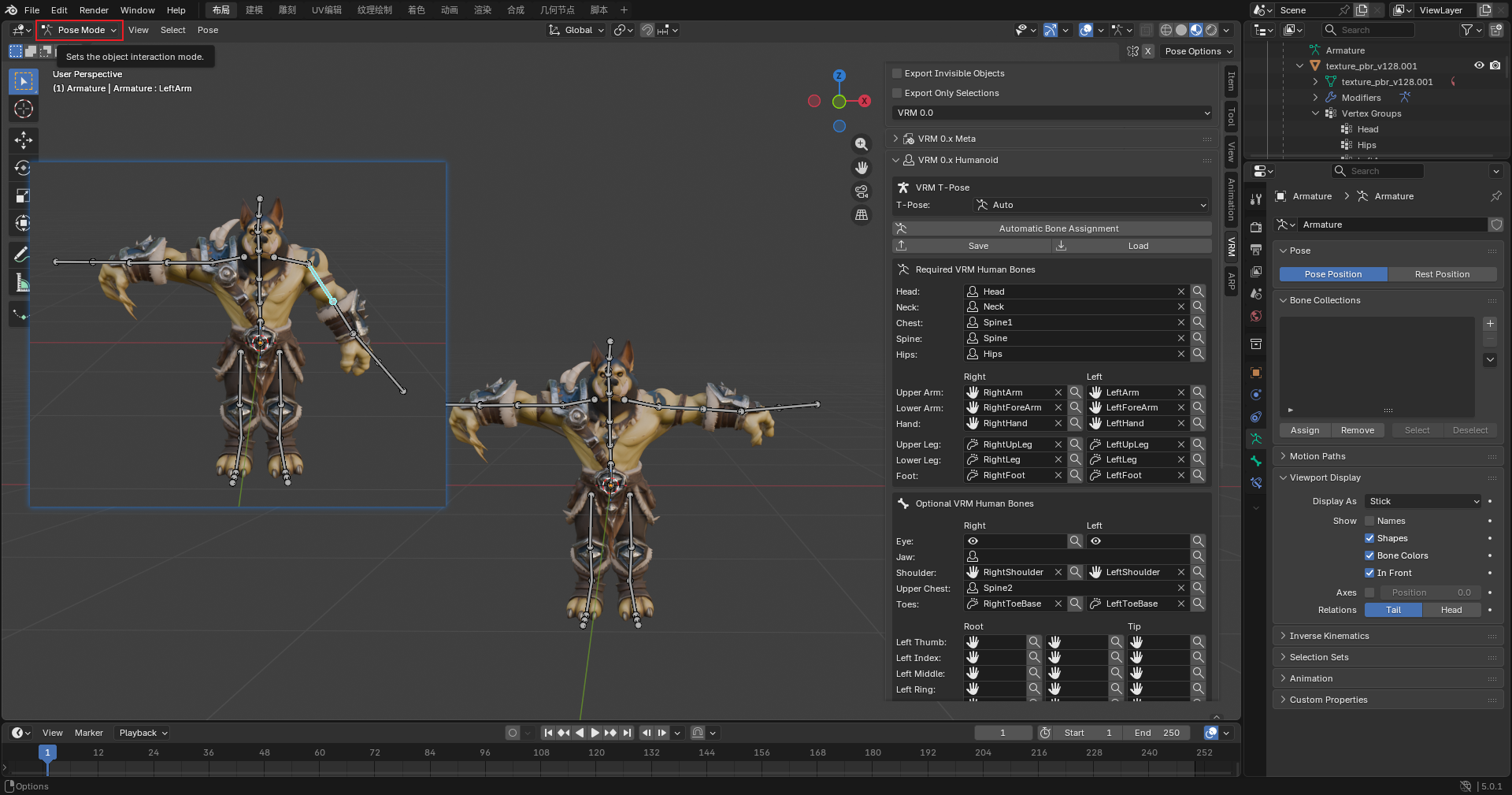Open the VRM sidebar tab

1232,247
